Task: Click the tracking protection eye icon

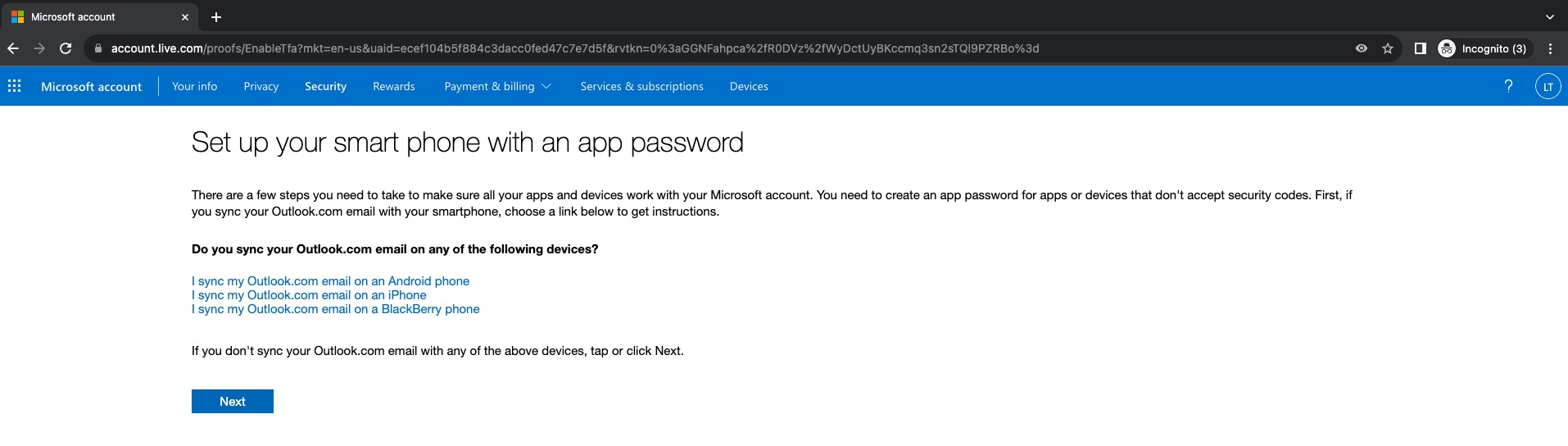Action: coord(1362,48)
